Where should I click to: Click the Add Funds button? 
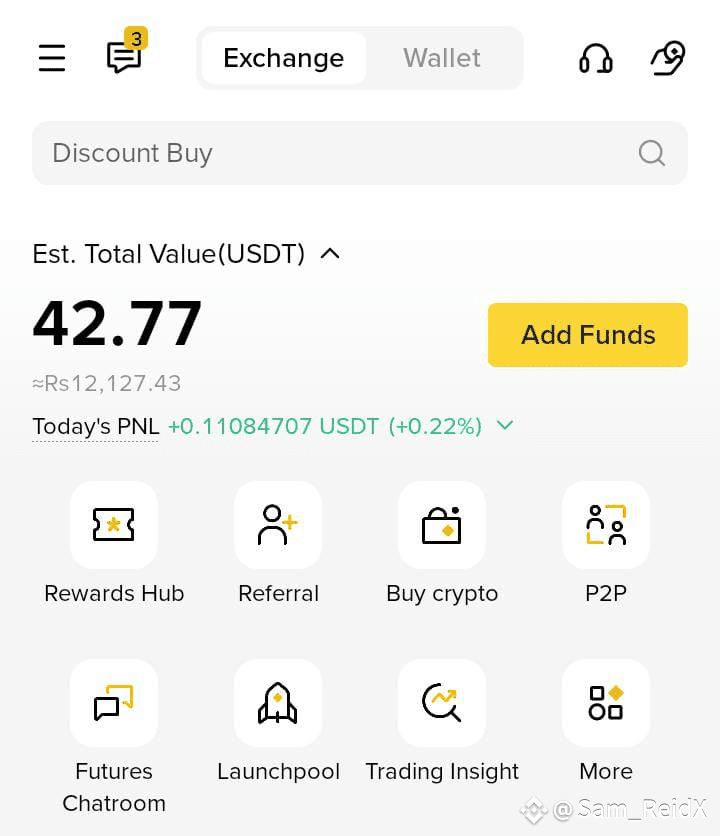[588, 335]
